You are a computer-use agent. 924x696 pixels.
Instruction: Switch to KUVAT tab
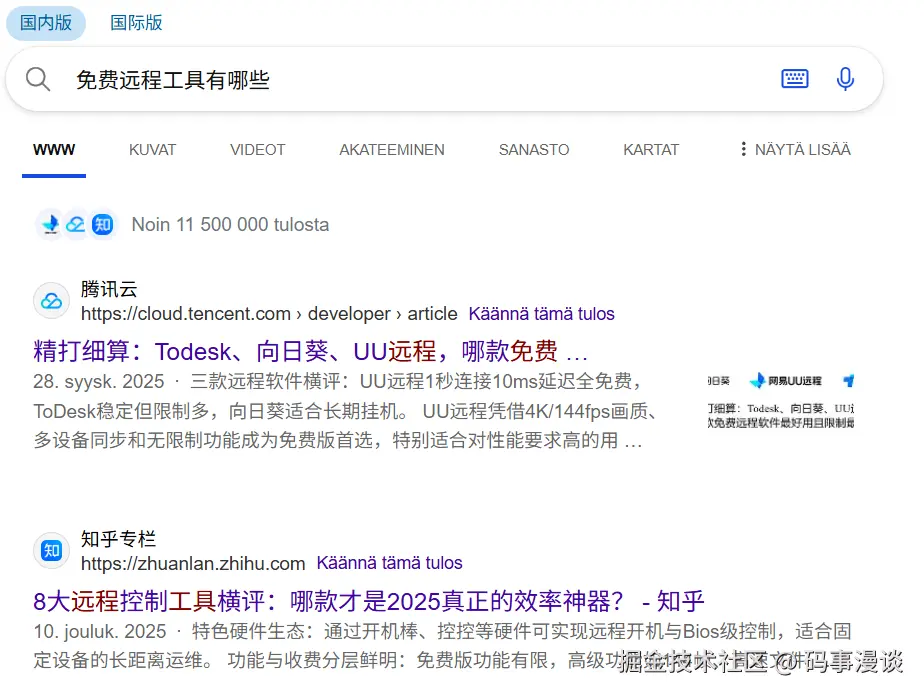152,150
